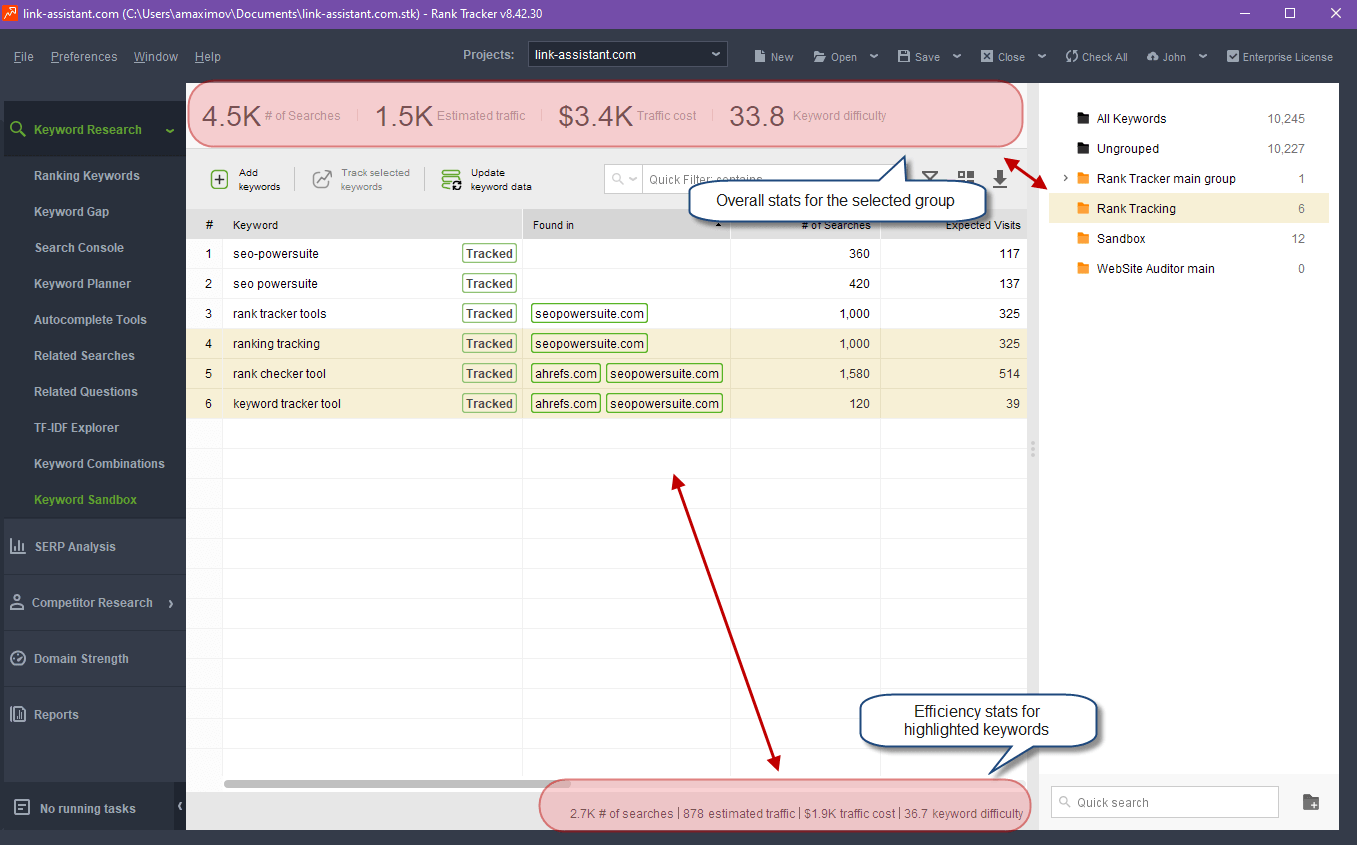1357x845 pixels.
Task: Select the All Keywords folder icon
Action: click(x=1083, y=118)
